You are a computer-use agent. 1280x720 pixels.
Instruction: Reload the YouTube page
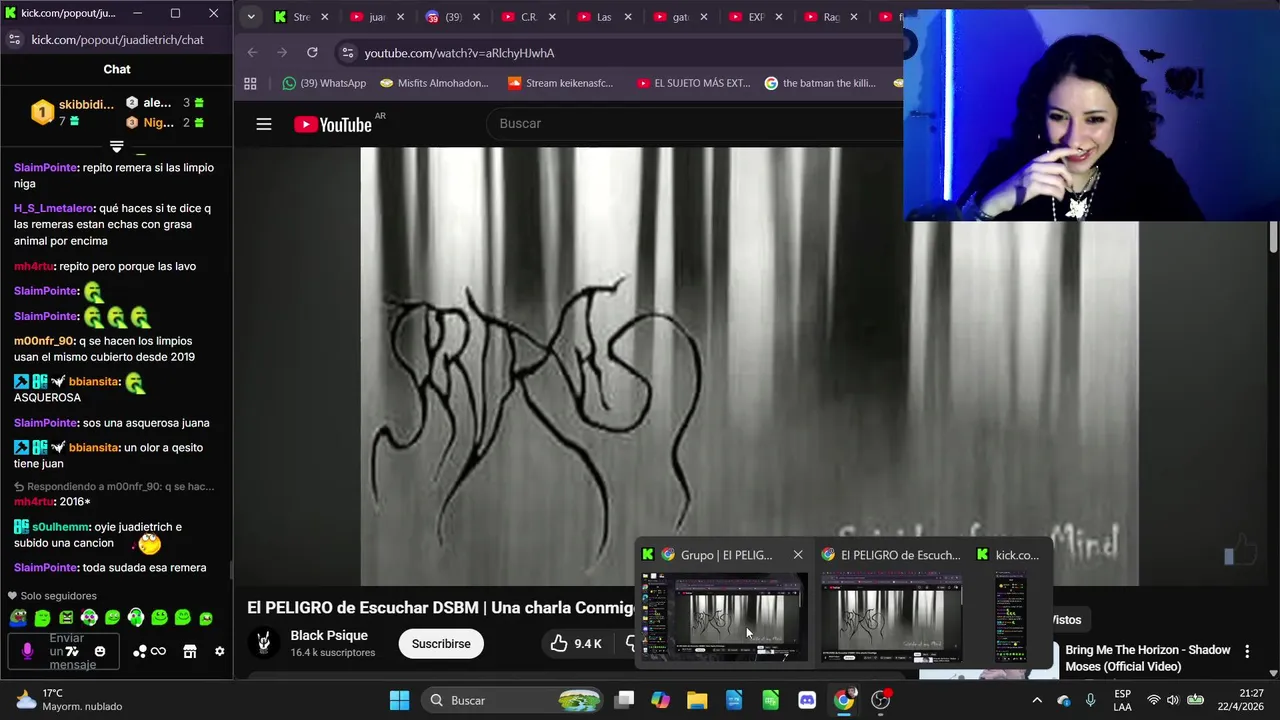pos(312,53)
